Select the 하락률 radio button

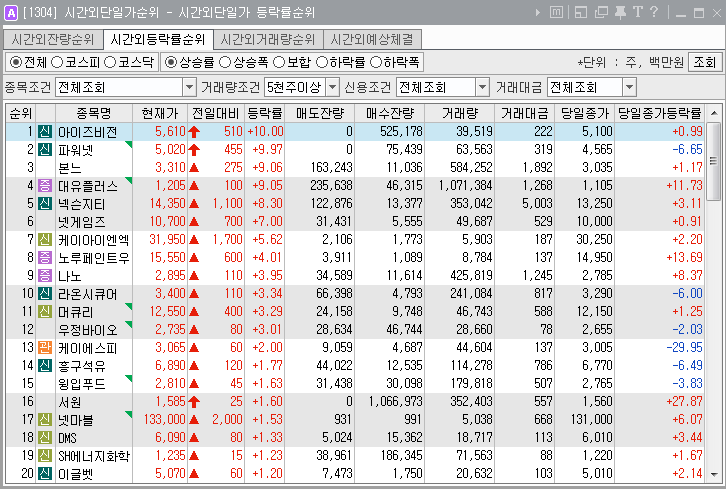click(x=321, y=62)
